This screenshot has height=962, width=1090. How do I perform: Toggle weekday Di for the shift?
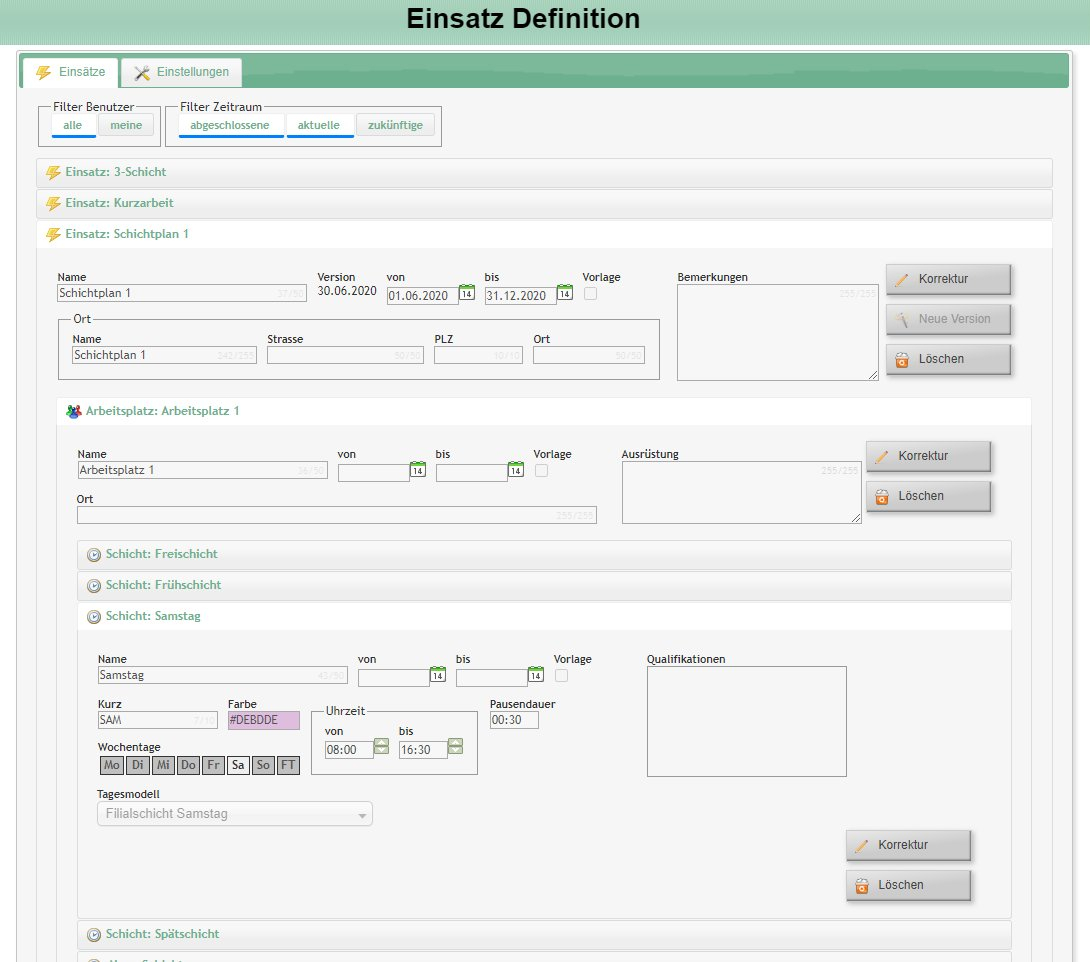(x=138, y=765)
